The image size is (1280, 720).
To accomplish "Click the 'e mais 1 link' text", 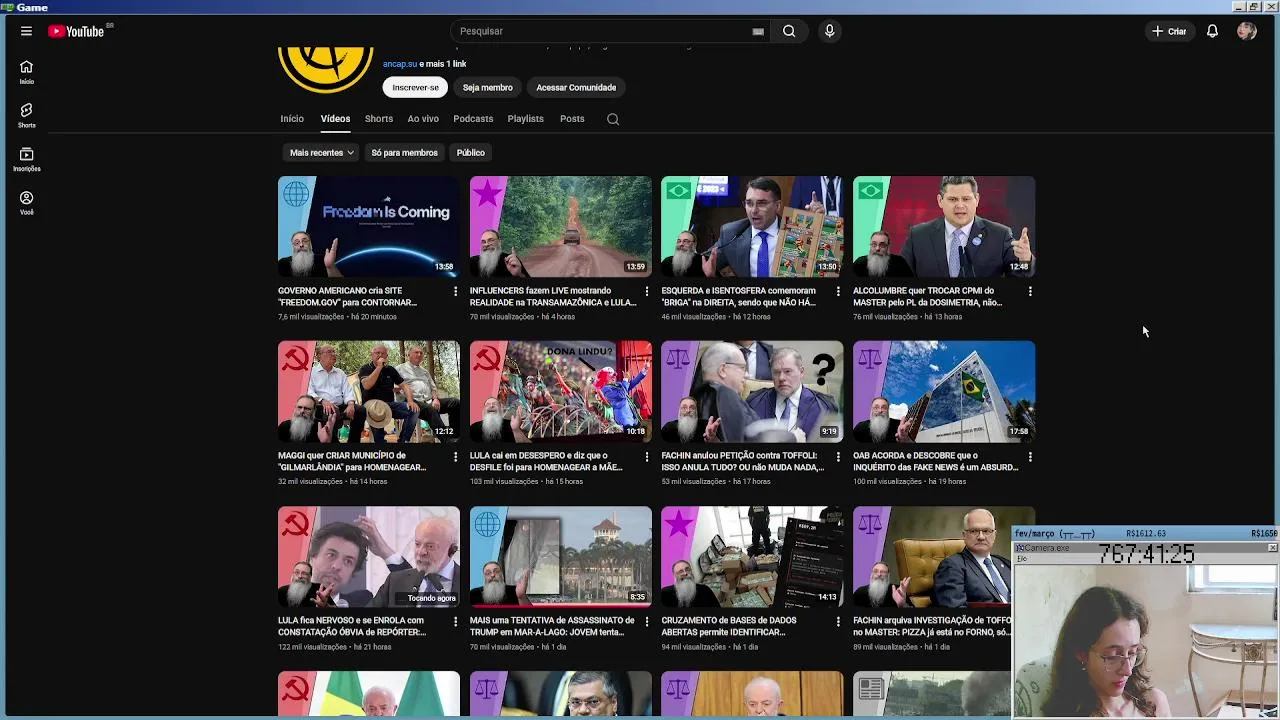I will click(443, 64).
